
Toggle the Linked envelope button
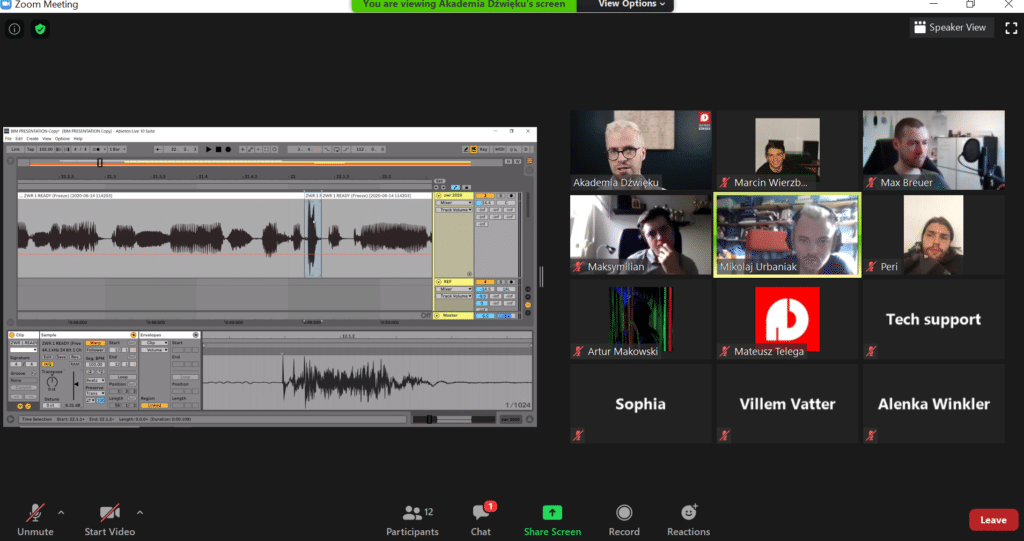click(x=155, y=405)
